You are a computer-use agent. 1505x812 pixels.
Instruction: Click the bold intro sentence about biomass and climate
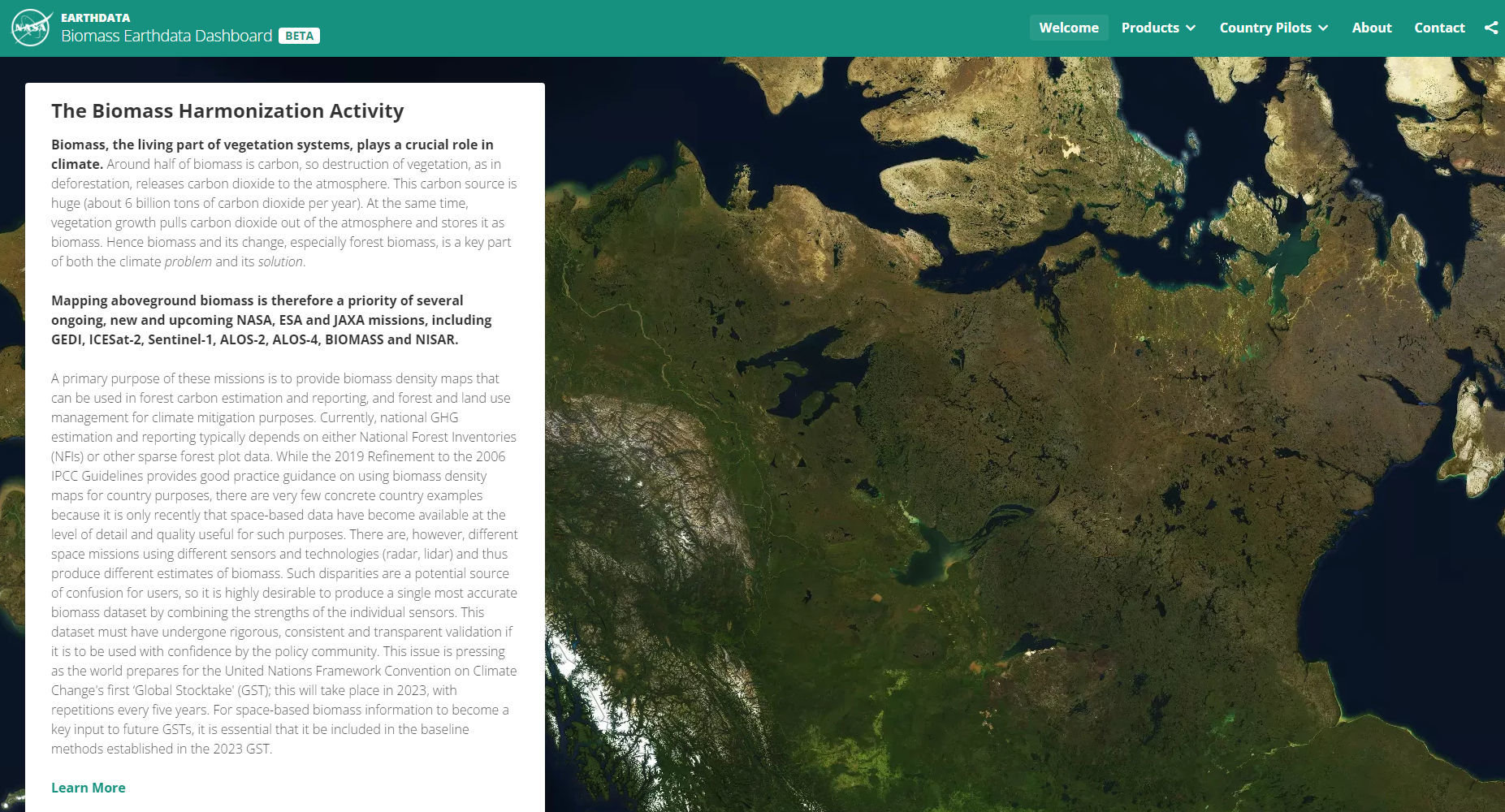272,145
